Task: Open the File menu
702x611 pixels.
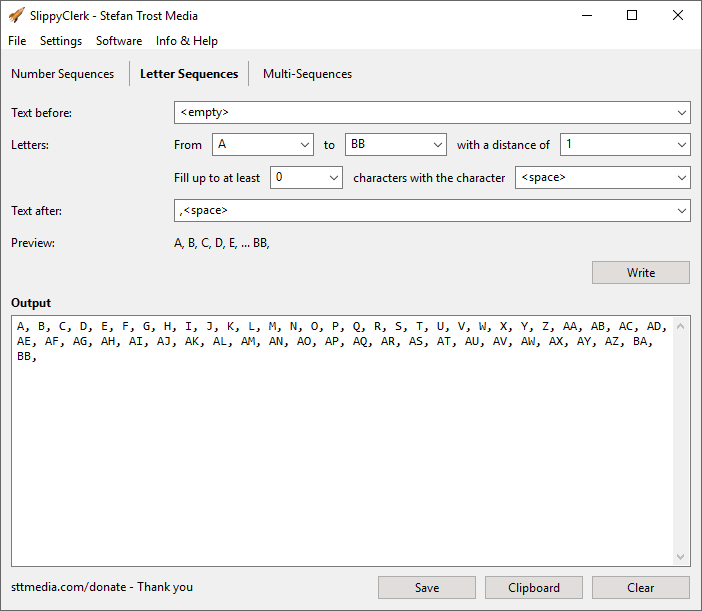Action: (x=17, y=41)
